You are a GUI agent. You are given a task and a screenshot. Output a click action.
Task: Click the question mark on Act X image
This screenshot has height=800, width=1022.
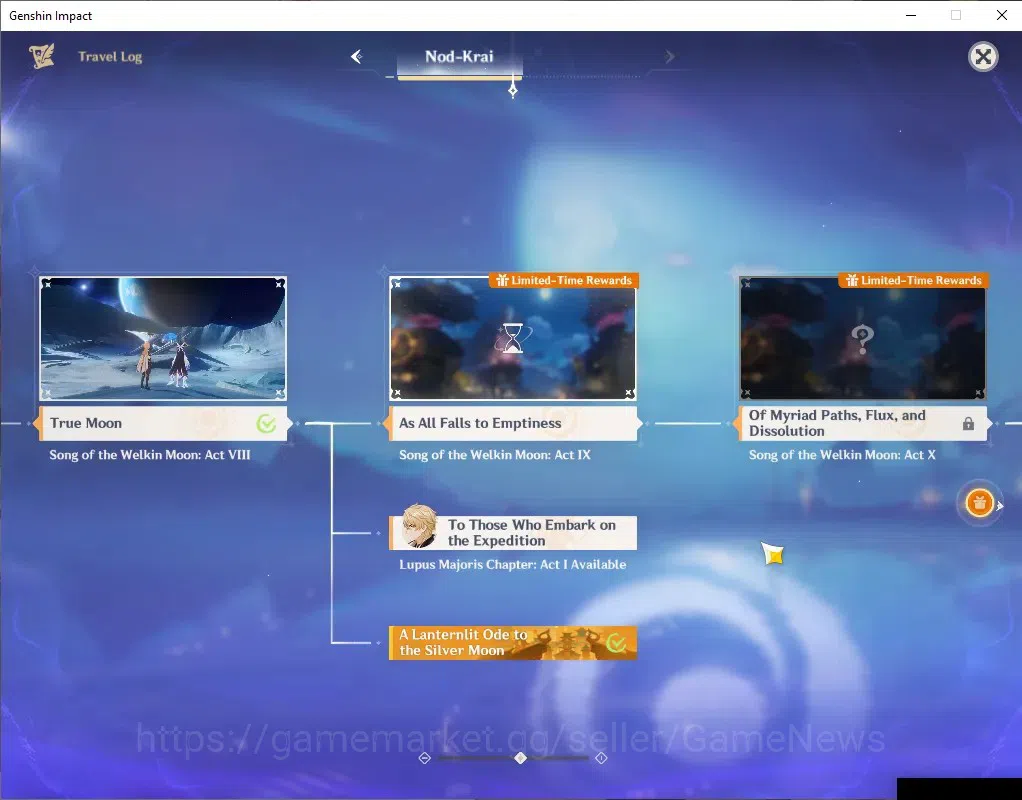pyautogui.click(x=862, y=339)
